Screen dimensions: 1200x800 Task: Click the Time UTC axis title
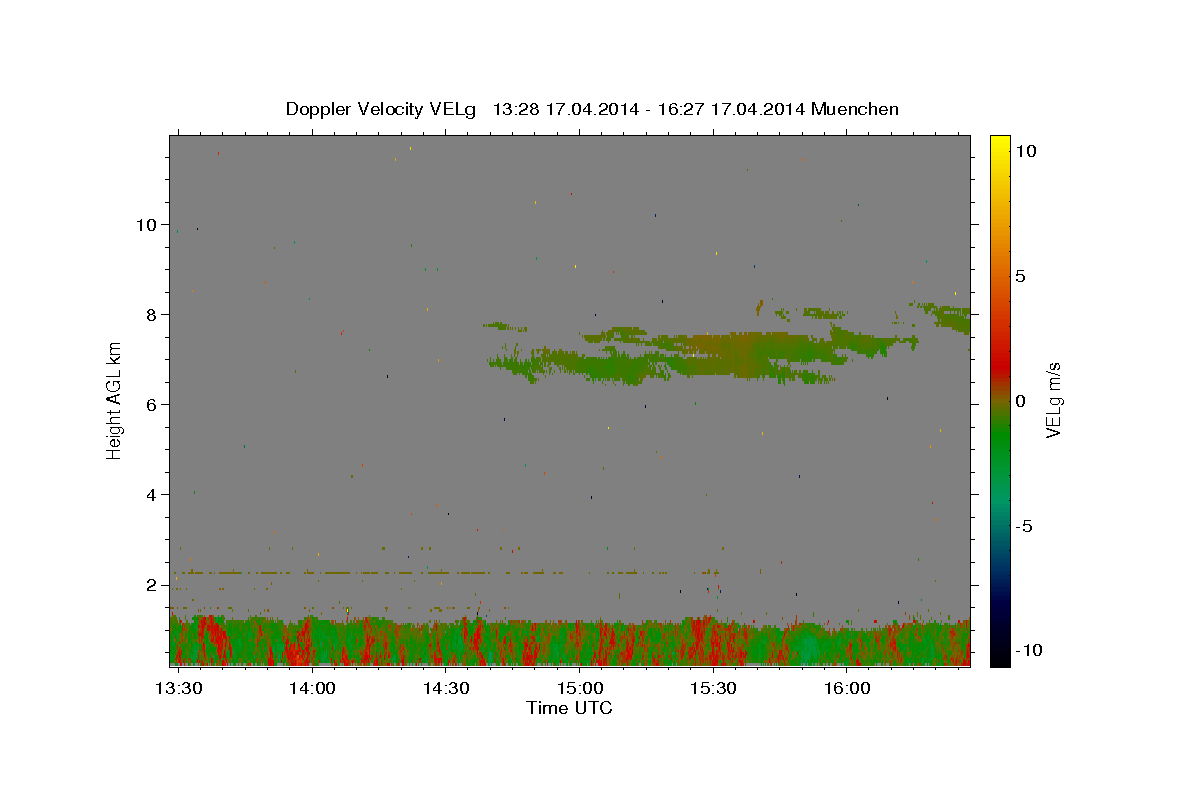[569, 709]
